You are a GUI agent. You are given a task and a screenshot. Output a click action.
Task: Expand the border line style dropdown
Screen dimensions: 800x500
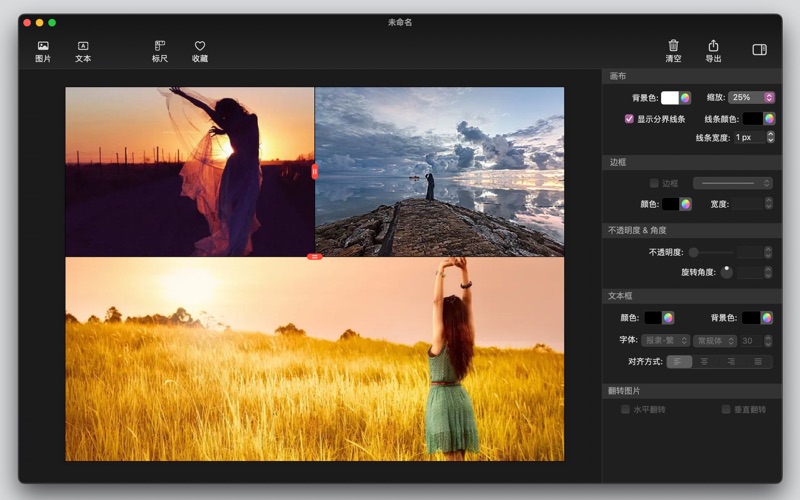click(x=733, y=183)
